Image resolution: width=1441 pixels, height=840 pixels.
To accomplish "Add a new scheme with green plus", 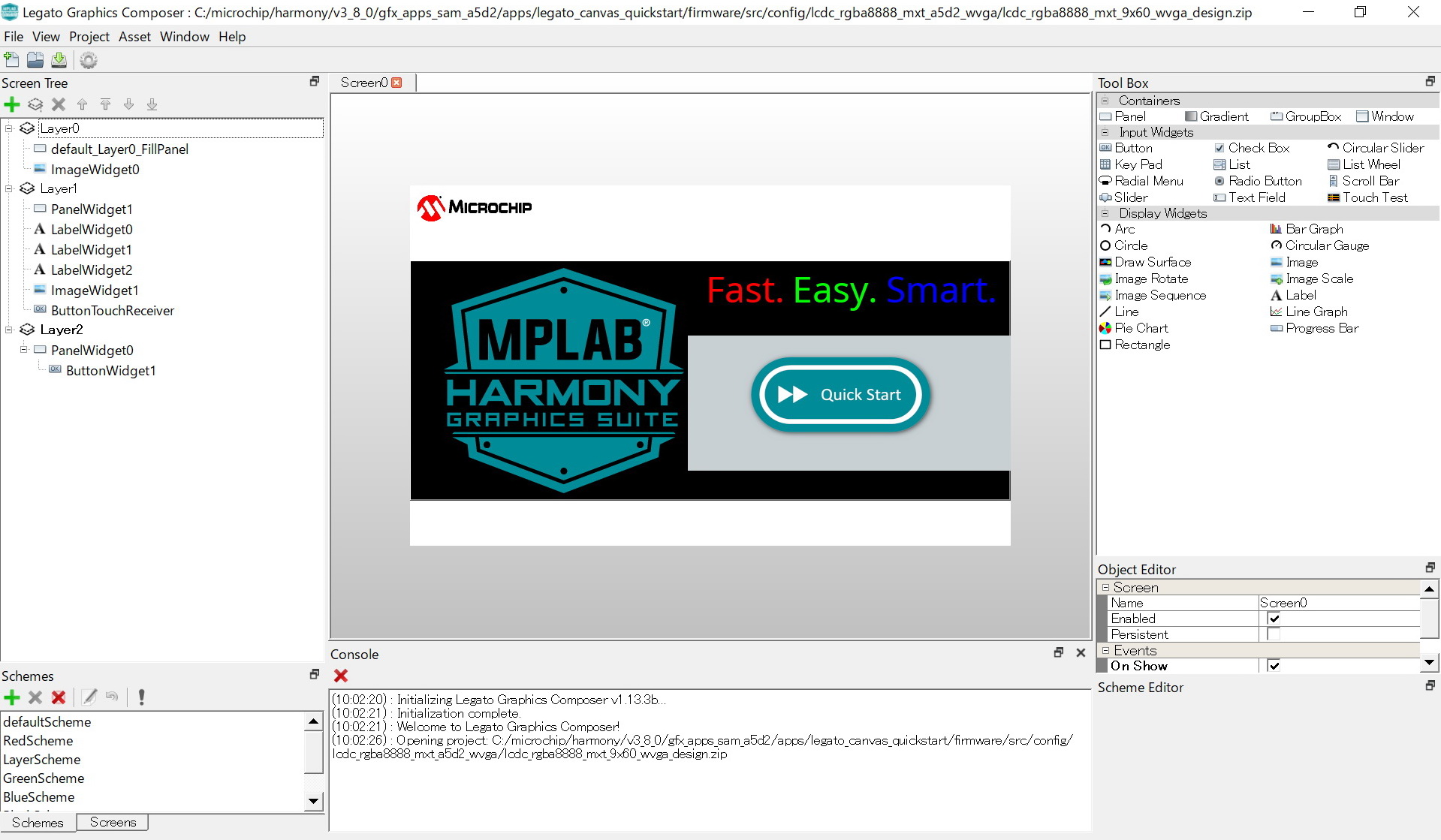I will tap(12, 697).
